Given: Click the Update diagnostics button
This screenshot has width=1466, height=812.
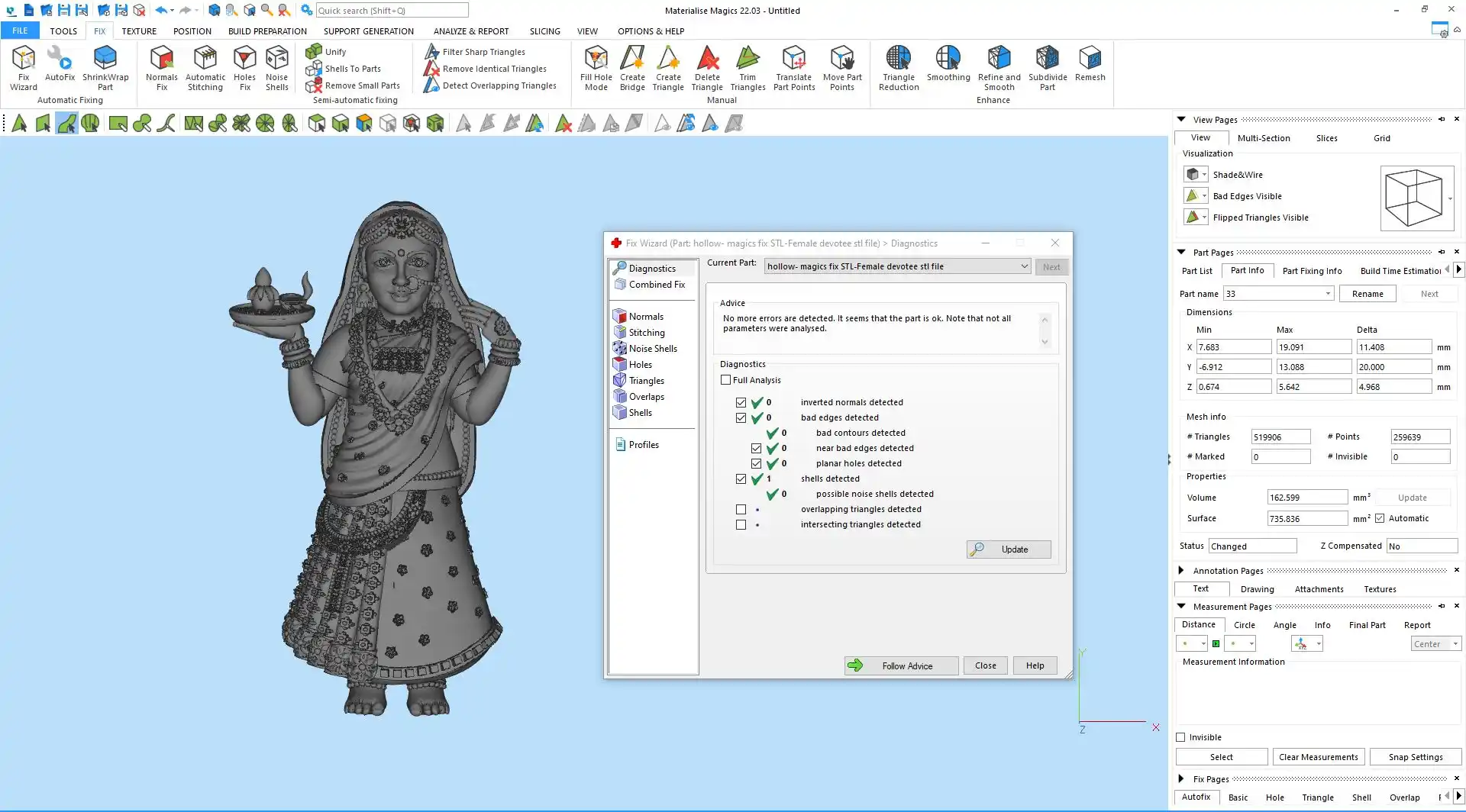Looking at the screenshot, I should [x=1009, y=549].
